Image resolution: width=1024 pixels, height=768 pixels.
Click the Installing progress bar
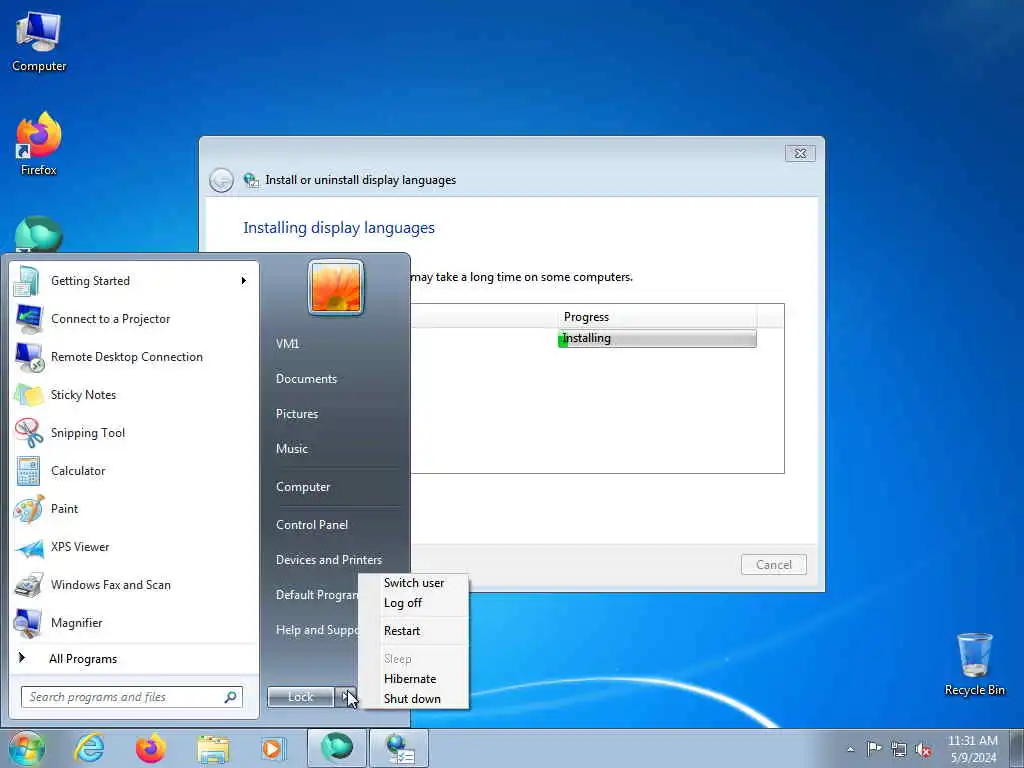click(657, 338)
